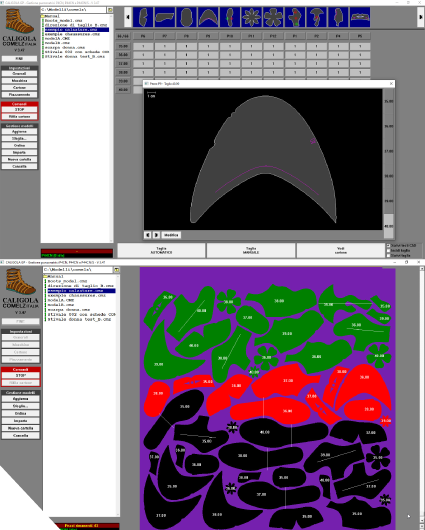Viewport: 425px width, 530px height.
Task: Click the Vedi cartone button
Action: pos(340,250)
